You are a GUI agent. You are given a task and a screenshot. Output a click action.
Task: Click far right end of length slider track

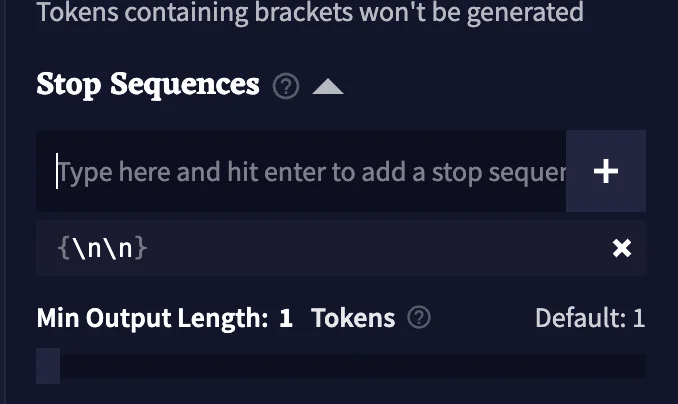642,366
